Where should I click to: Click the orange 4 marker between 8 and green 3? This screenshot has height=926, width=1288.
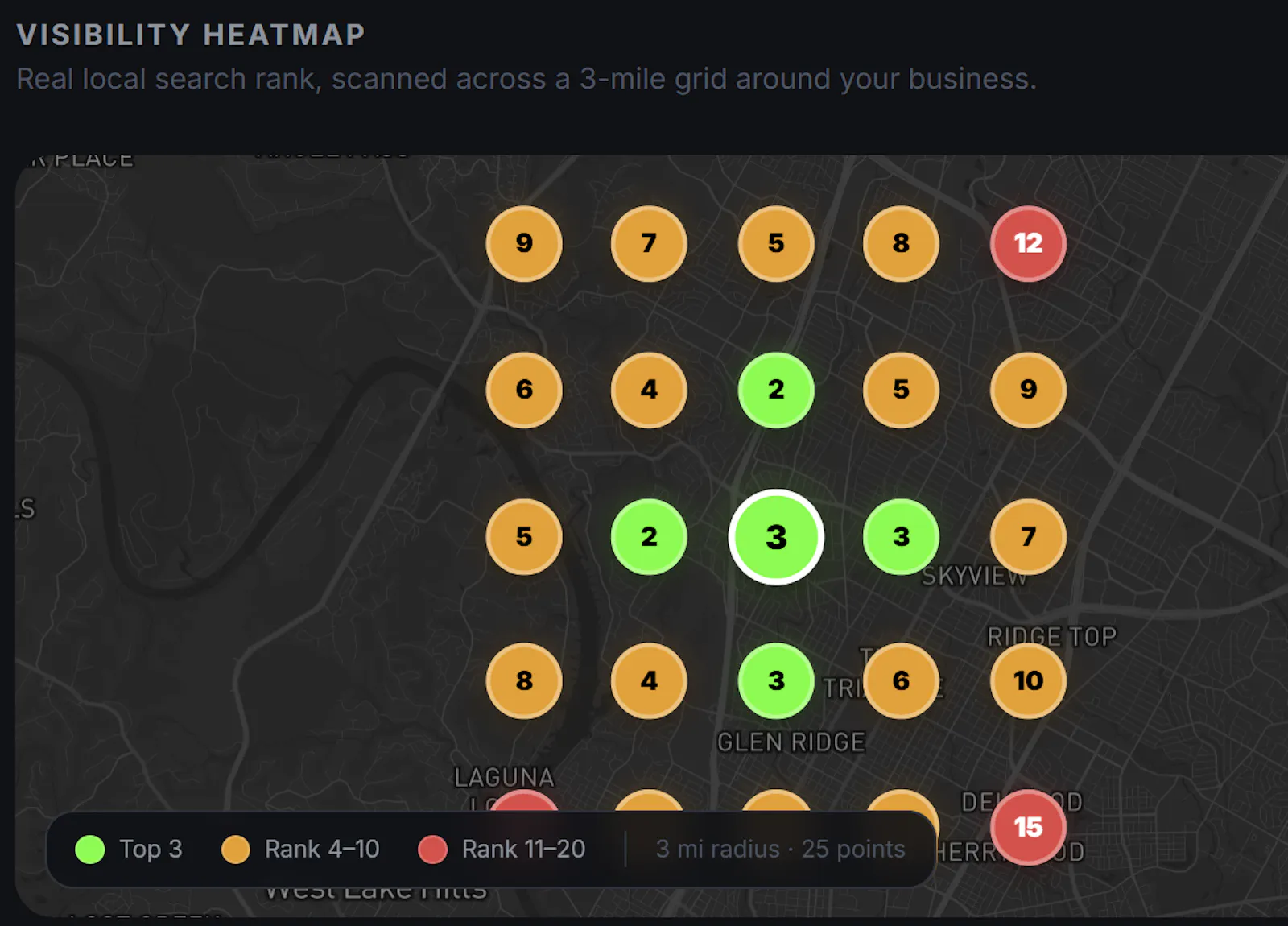(x=649, y=680)
